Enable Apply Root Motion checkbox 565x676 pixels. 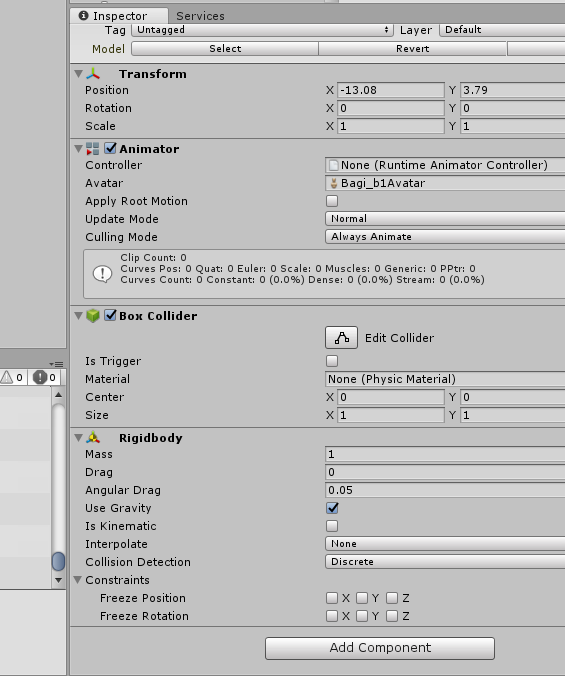[332, 201]
